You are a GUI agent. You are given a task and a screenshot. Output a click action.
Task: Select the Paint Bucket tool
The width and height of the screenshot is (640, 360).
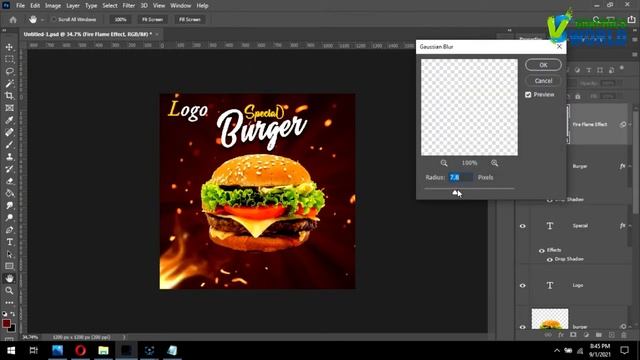(9, 193)
